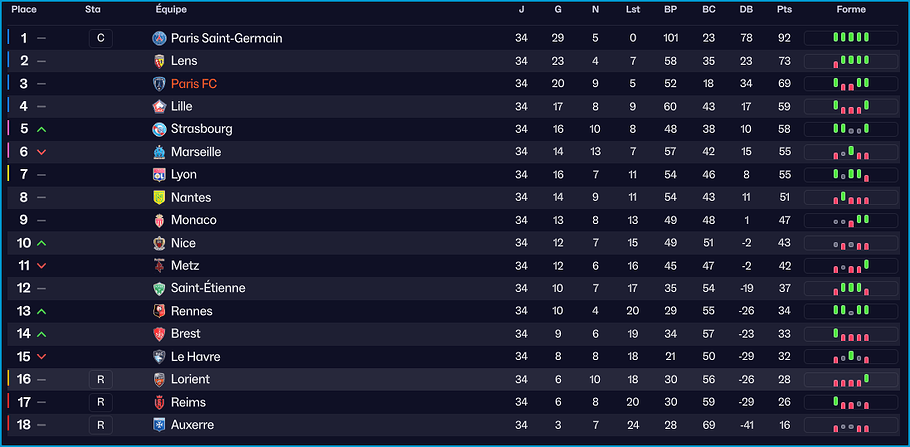Click the Marseille club crest
Viewport: 910px width, 447px height.
(x=159, y=152)
